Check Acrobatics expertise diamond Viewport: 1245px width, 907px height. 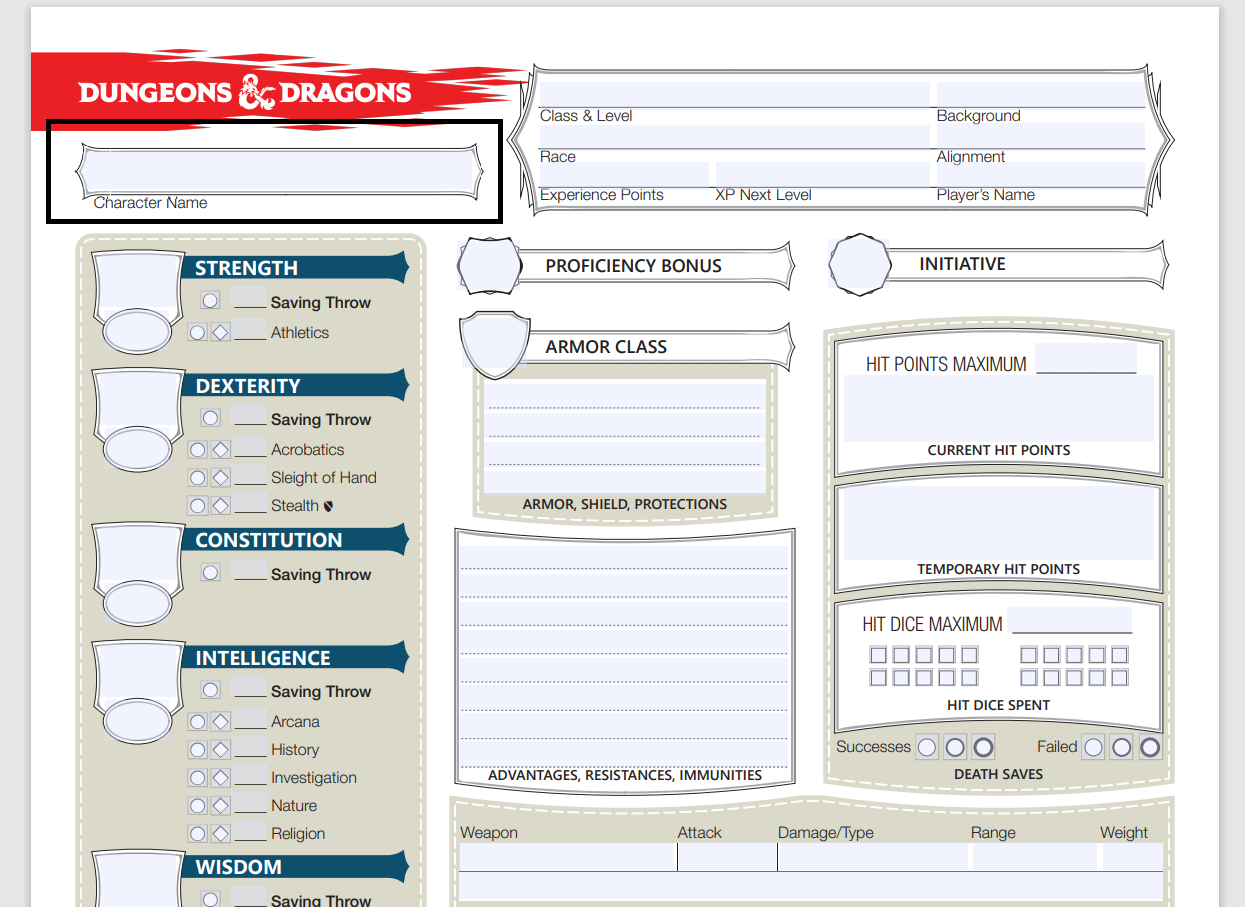[221, 450]
